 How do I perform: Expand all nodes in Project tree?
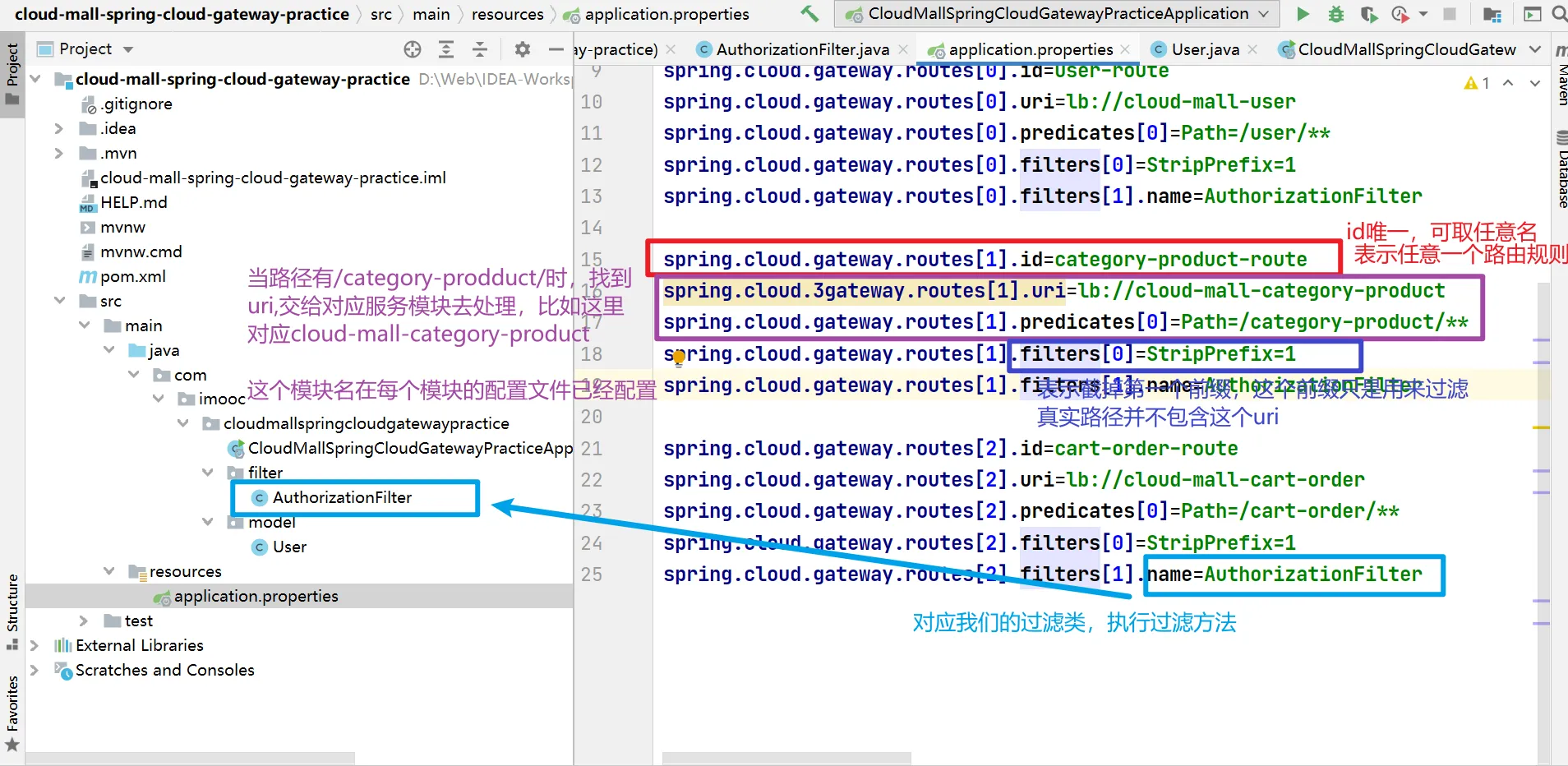[x=446, y=49]
